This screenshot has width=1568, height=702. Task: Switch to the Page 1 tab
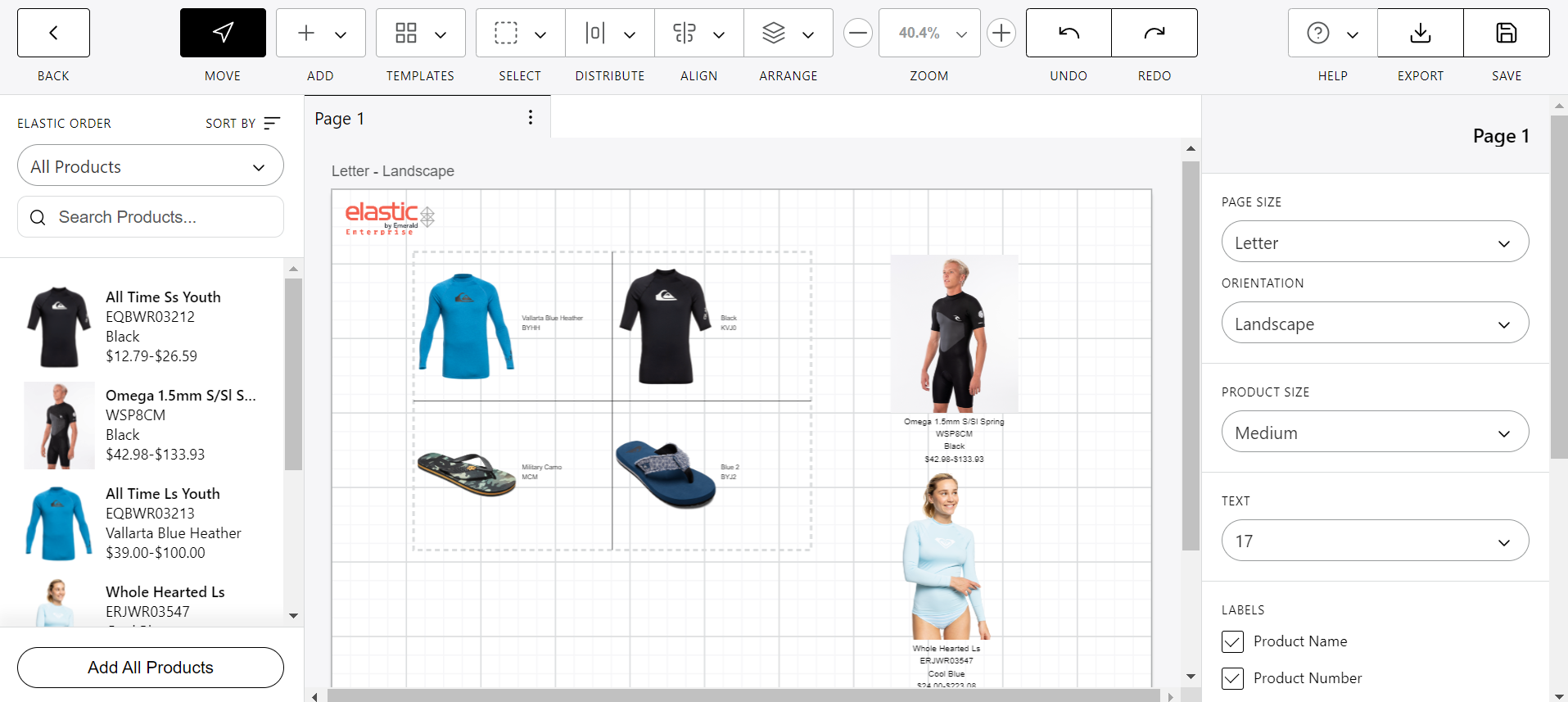pyautogui.click(x=340, y=119)
